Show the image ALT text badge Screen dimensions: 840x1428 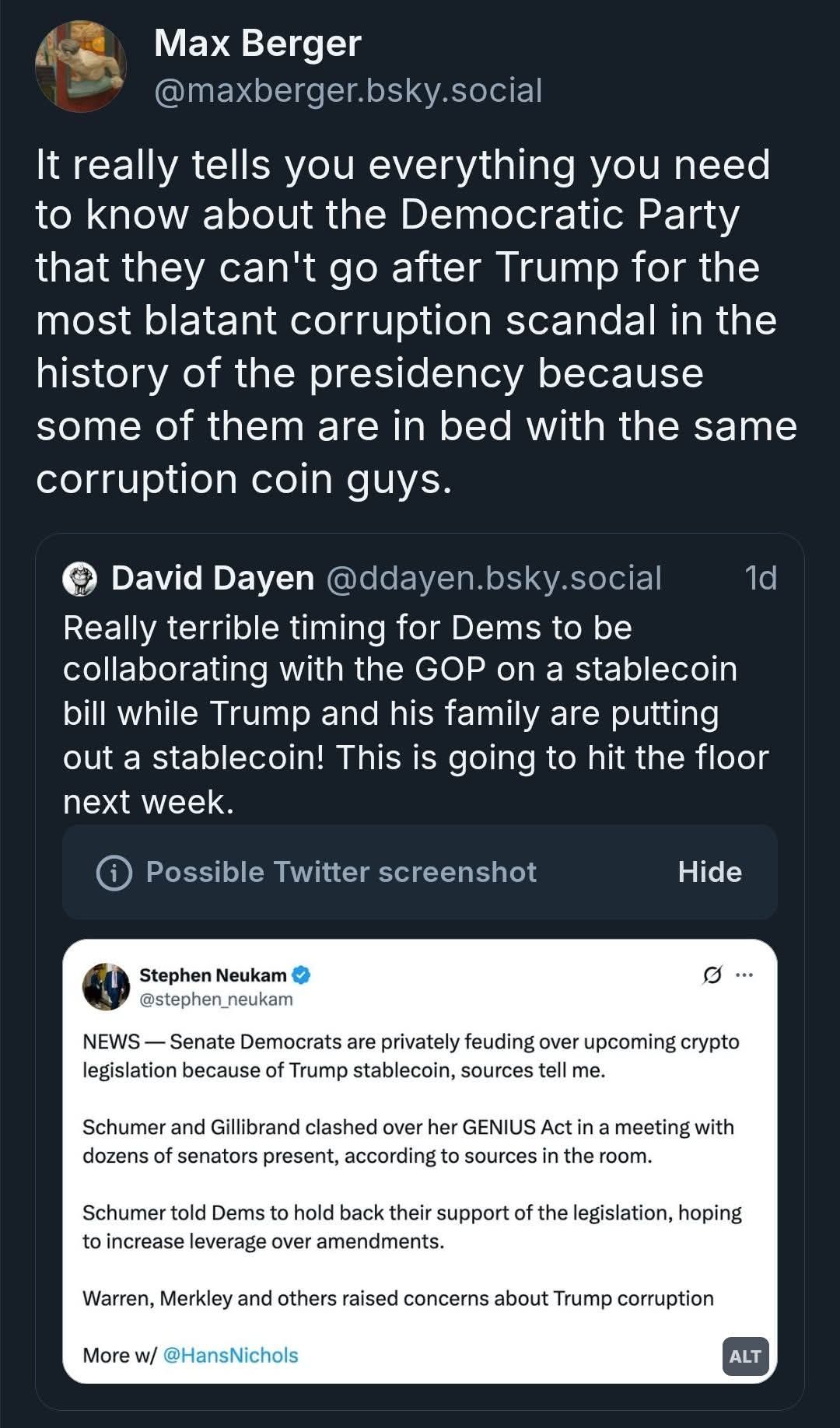(x=744, y=1356)
